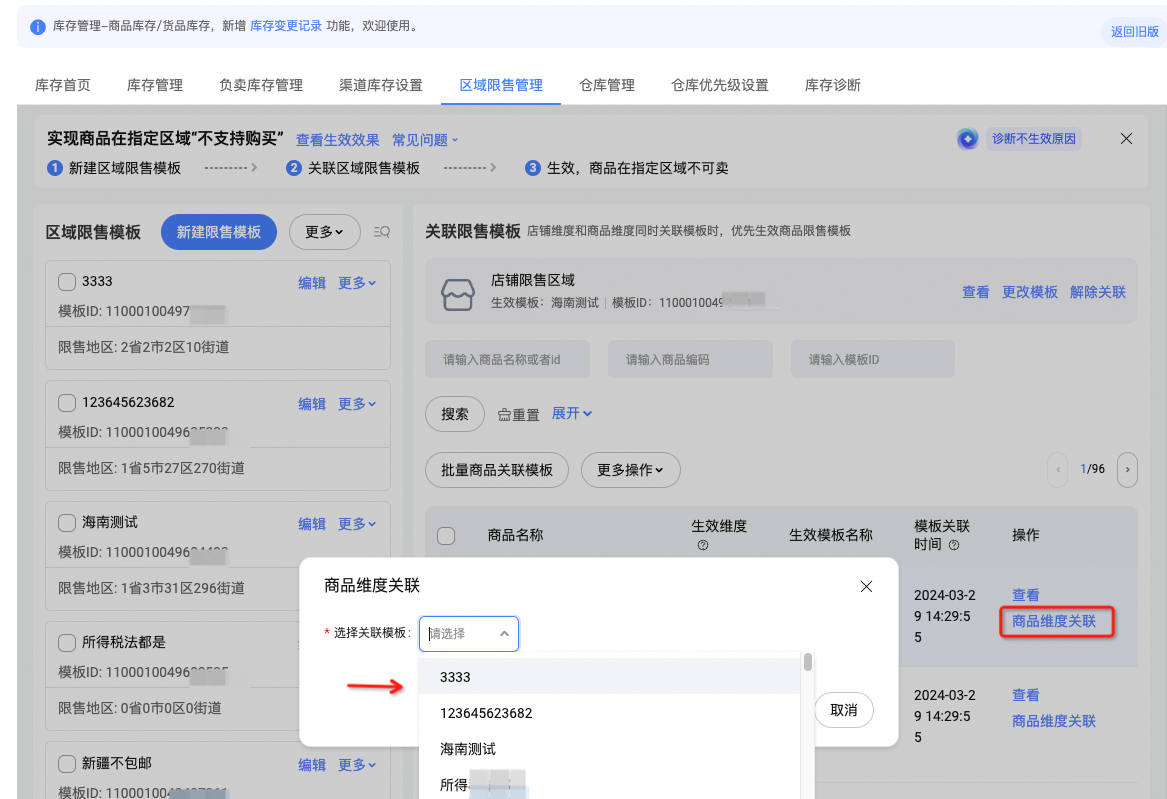
Task: Click 查看生效效果 link
Action: point(337,140)
